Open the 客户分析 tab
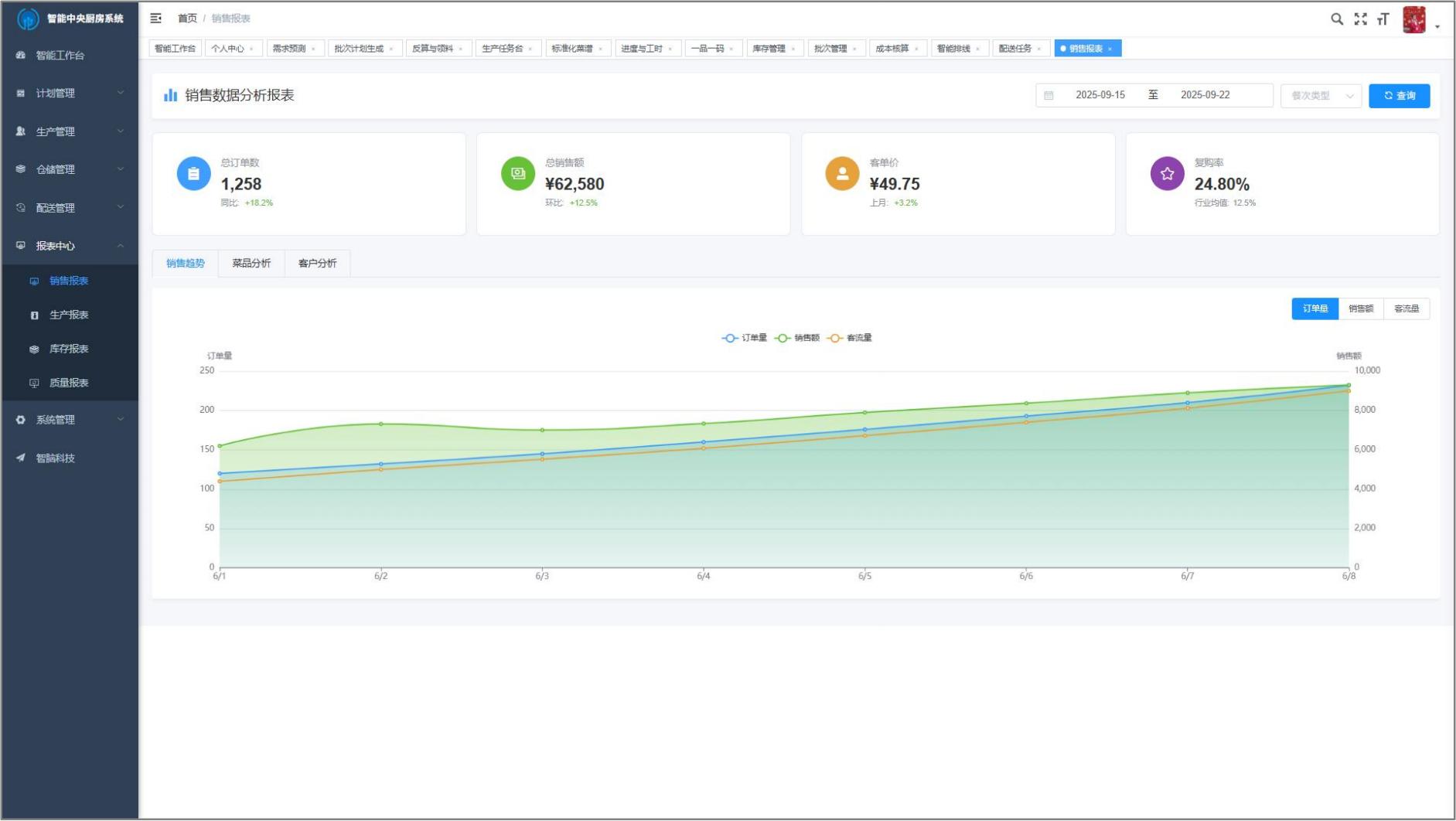 coord(317,264)
